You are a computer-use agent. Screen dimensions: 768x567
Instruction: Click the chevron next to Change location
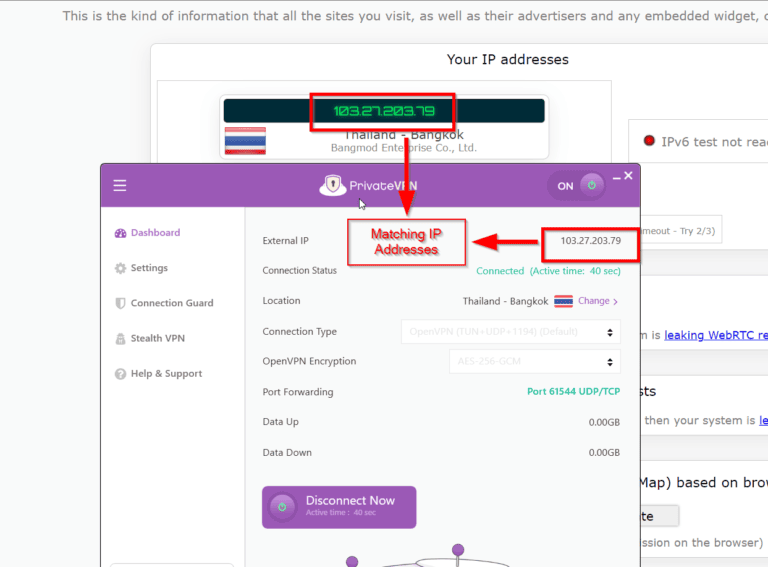pyautogui.click(x=616, y=302)
